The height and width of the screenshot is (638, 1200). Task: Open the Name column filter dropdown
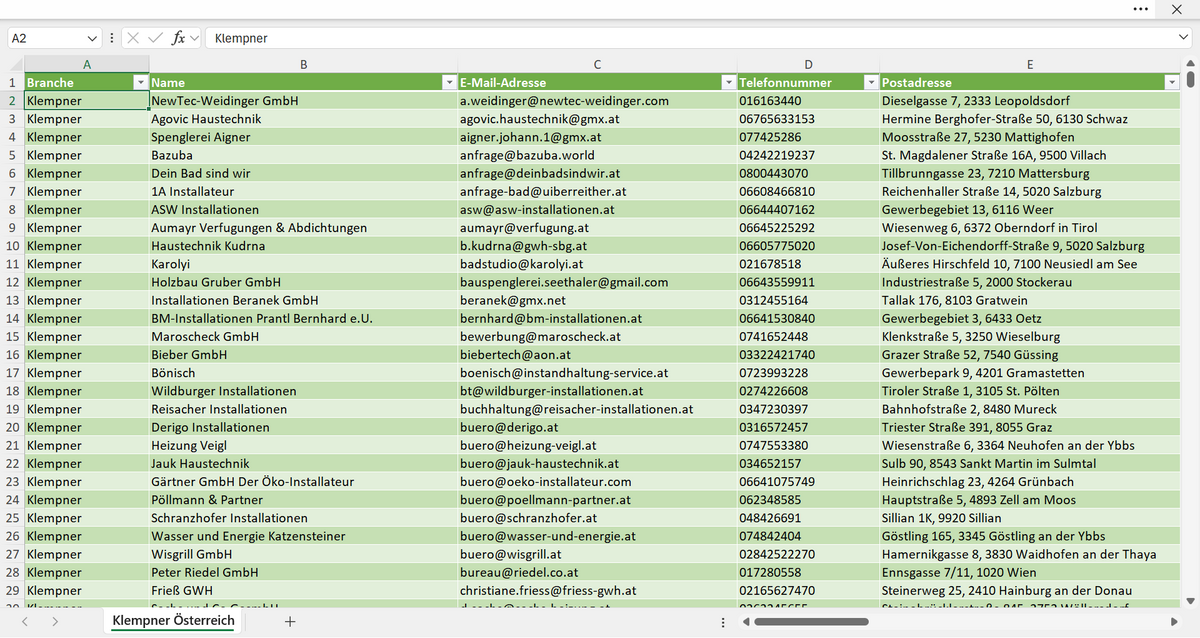tap(449, 82)
